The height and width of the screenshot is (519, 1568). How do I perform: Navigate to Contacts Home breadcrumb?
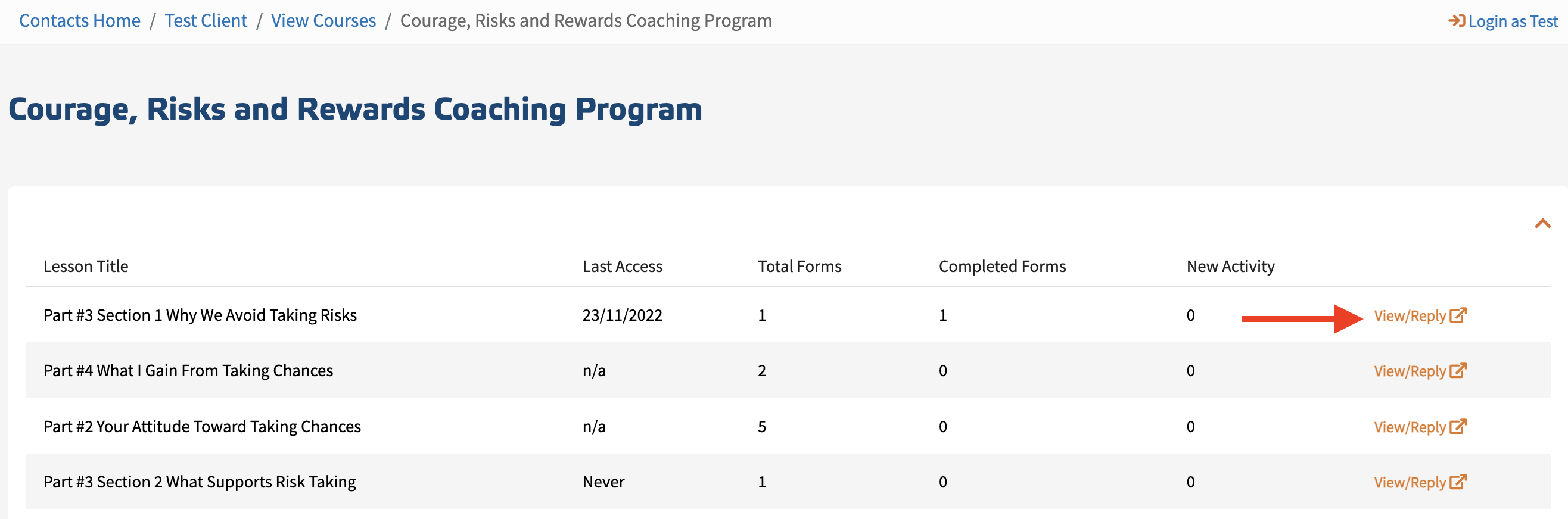click(x=79, y=20)
